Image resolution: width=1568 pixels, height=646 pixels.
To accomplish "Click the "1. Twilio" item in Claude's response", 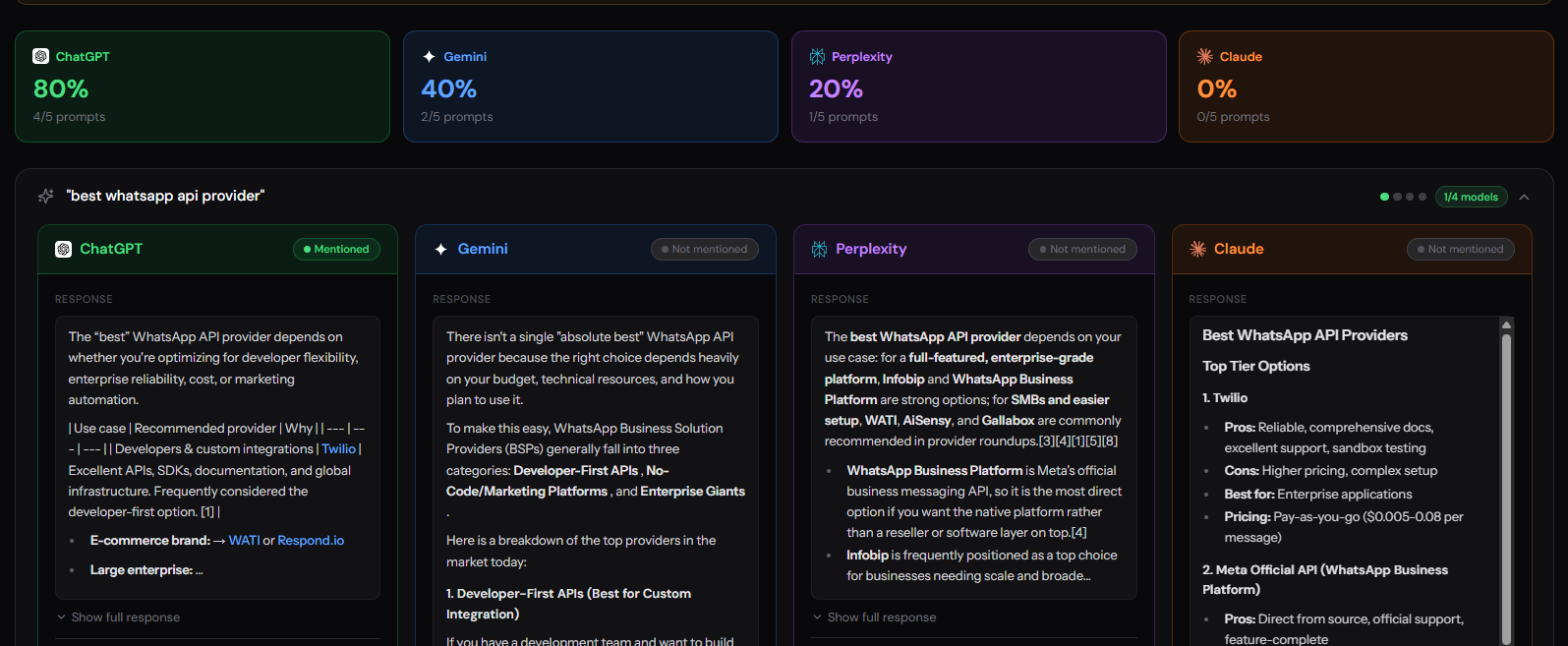I will tap(1225, 397).
